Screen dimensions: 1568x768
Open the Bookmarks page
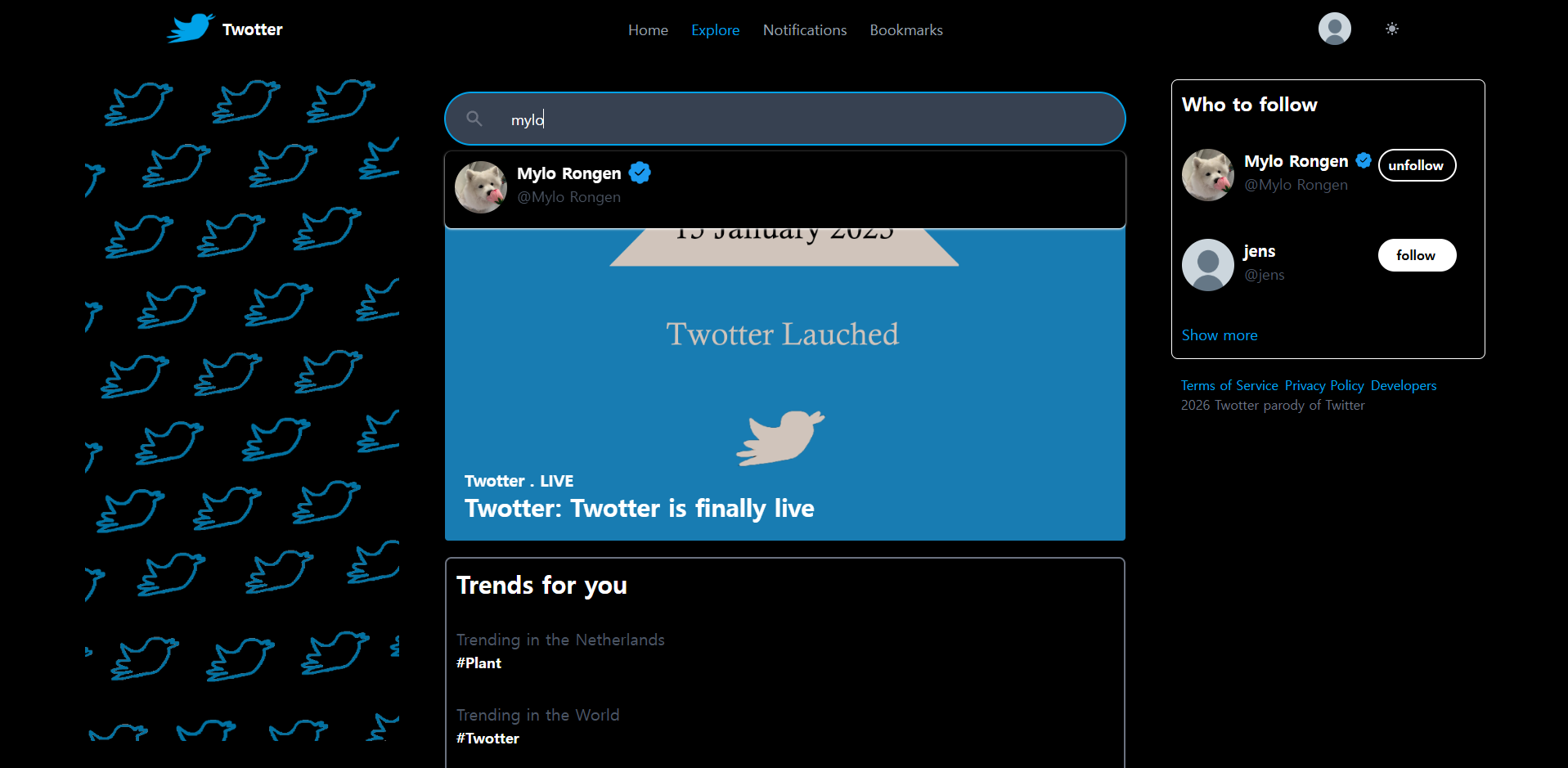click(905, 30)
